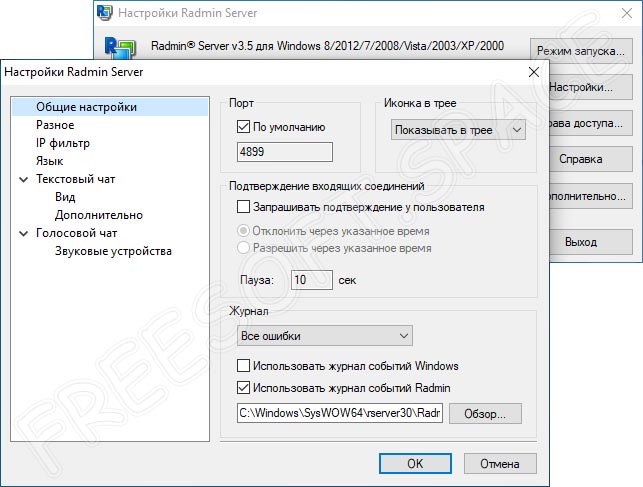The image size is (643, 487).
Task: Close the background Radmin Server window
Action: [627, 13]
